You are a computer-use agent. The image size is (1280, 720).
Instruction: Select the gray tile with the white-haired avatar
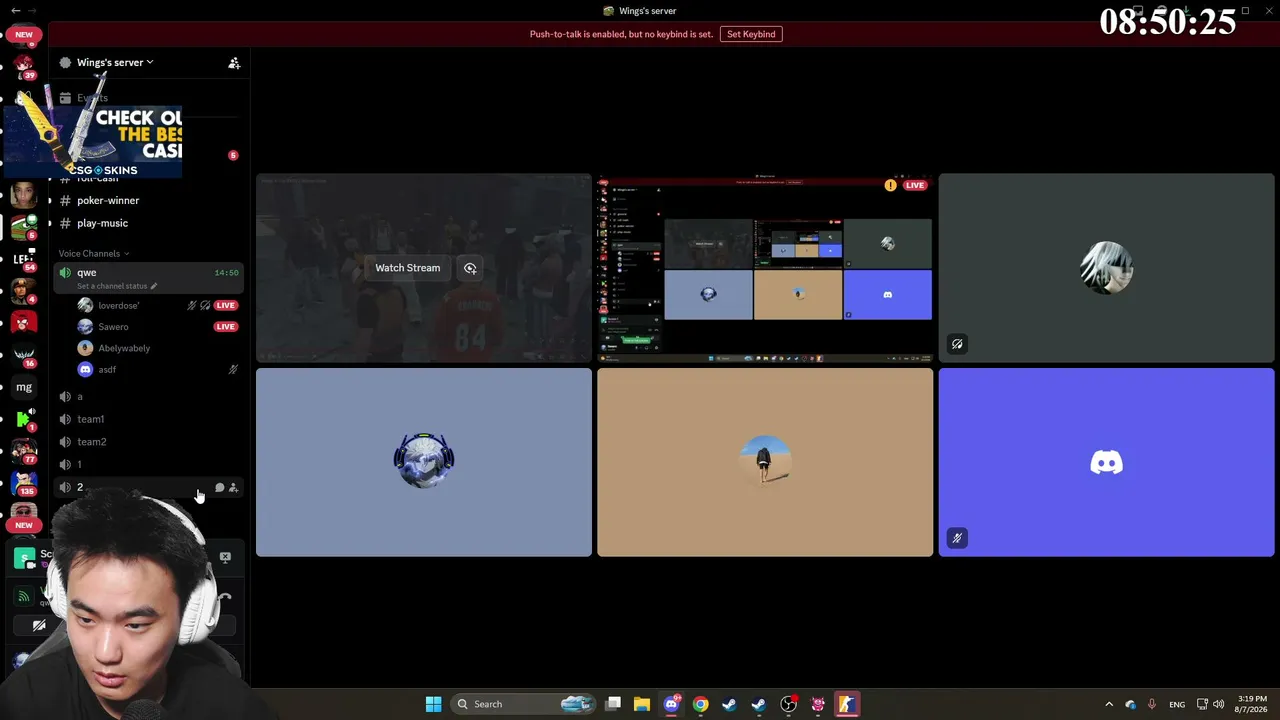1106,268
